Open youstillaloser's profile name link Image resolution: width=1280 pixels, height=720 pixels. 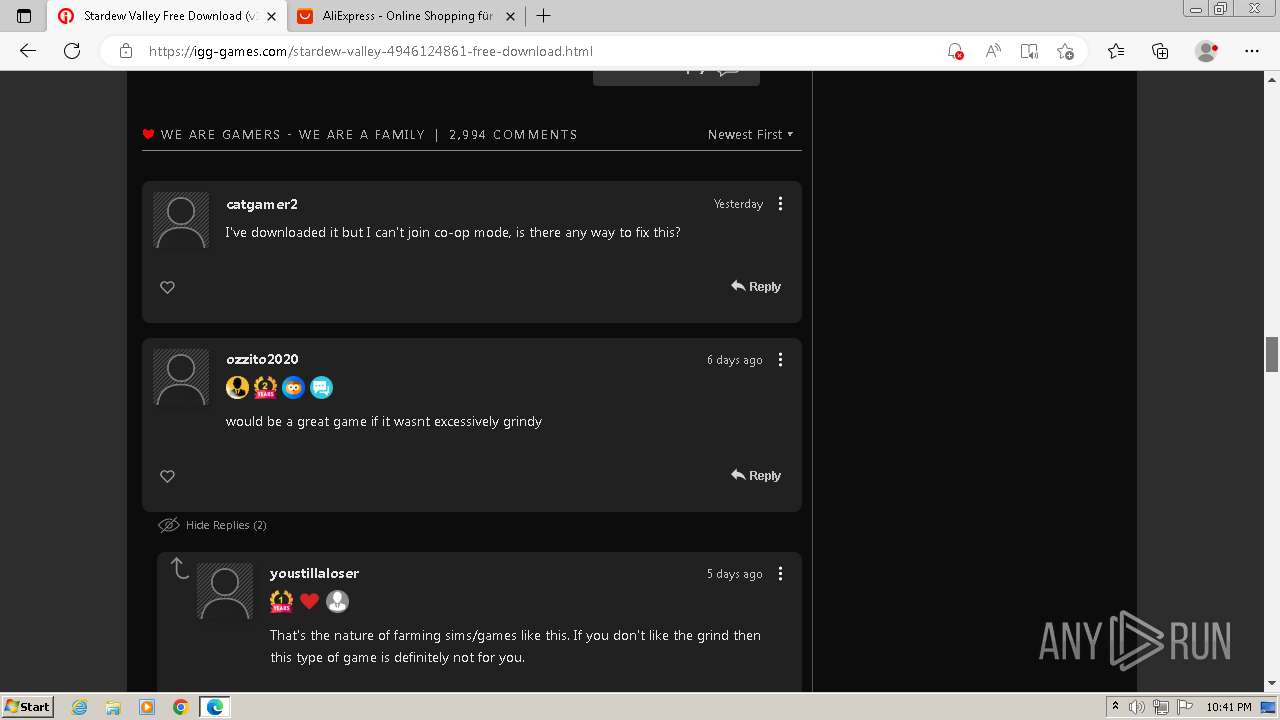(x=314, y=573)
